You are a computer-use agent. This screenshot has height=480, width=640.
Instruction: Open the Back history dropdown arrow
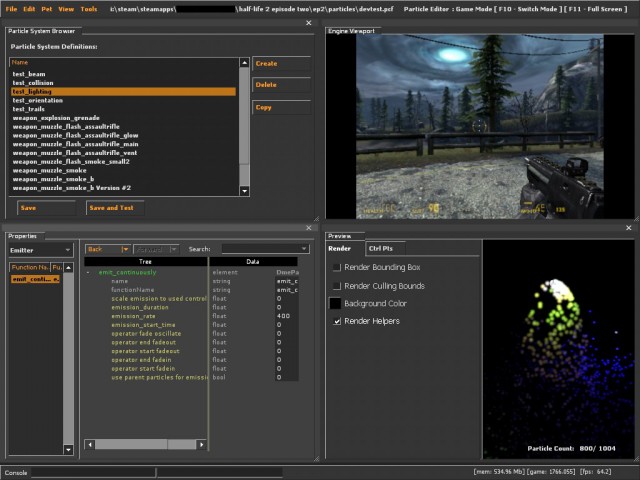point(125,249)
